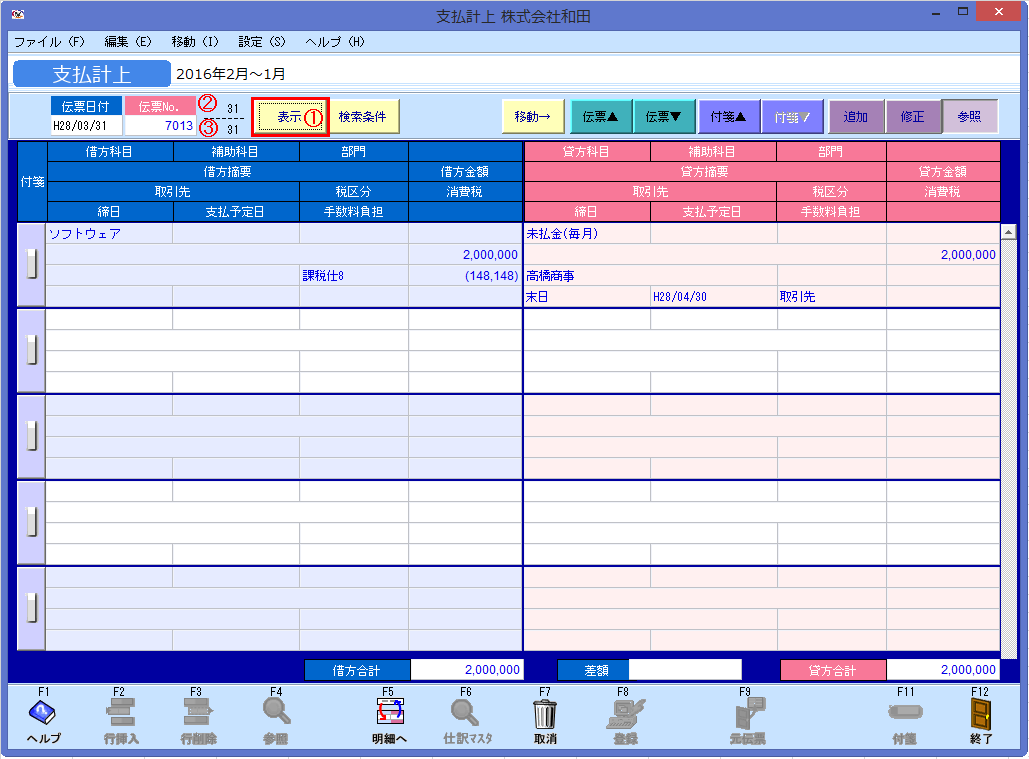Open 明細へ detail view via F5 icon
This screenshot has width=1029, height=759.
(390, 712)
